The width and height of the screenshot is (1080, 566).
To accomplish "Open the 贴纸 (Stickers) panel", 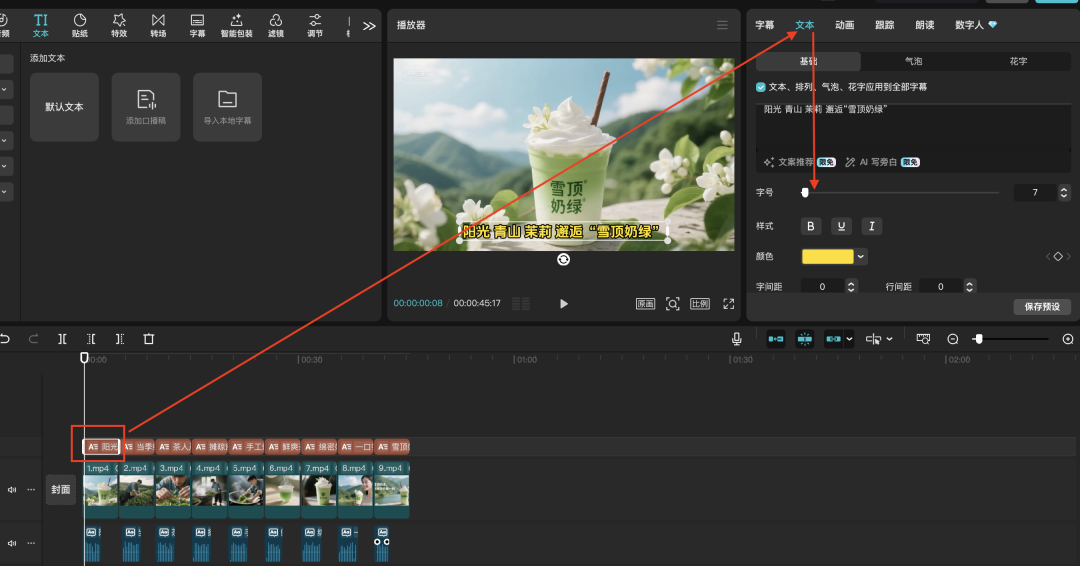I will [80, 25].
